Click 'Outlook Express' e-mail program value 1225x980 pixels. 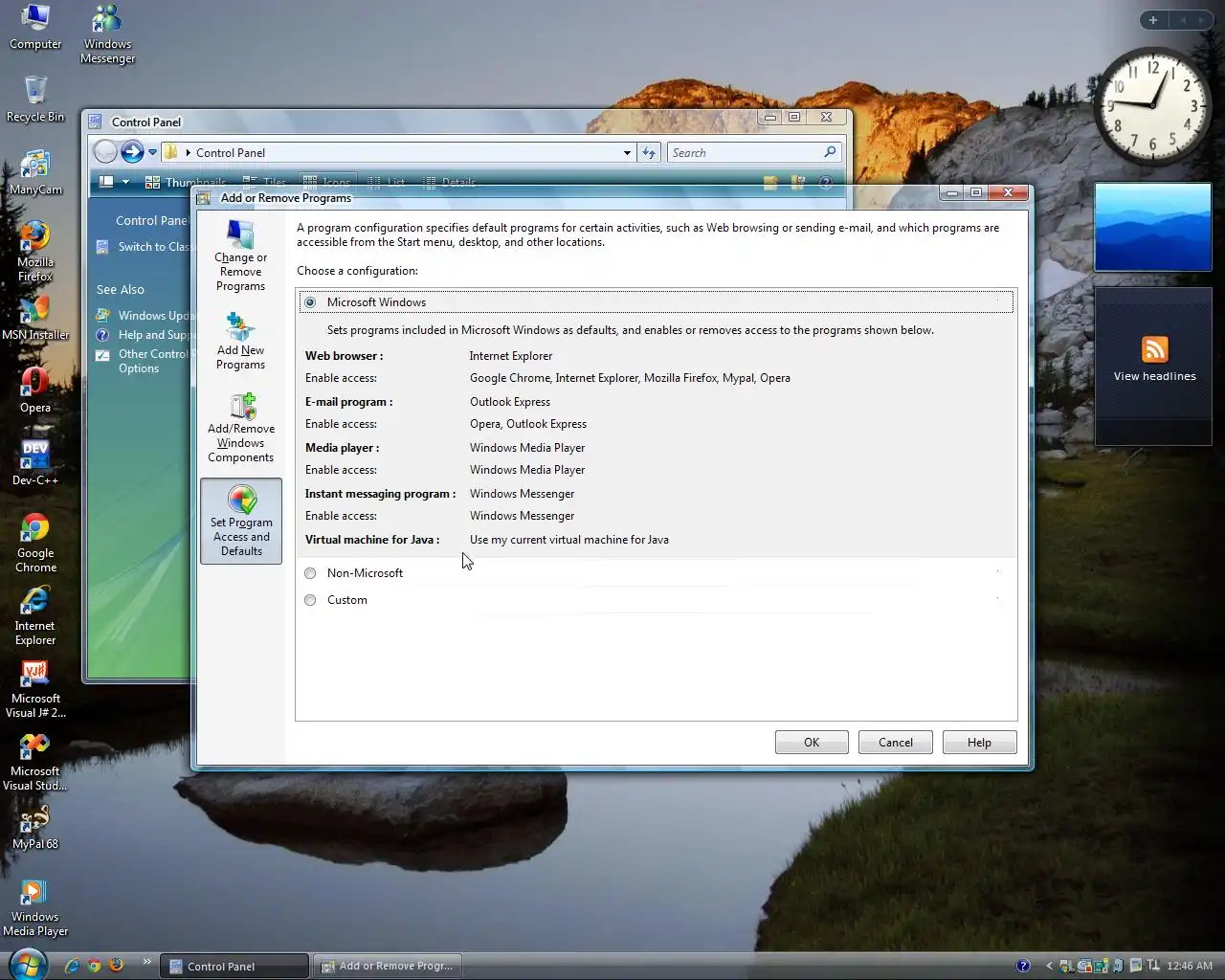pos(510,402)
